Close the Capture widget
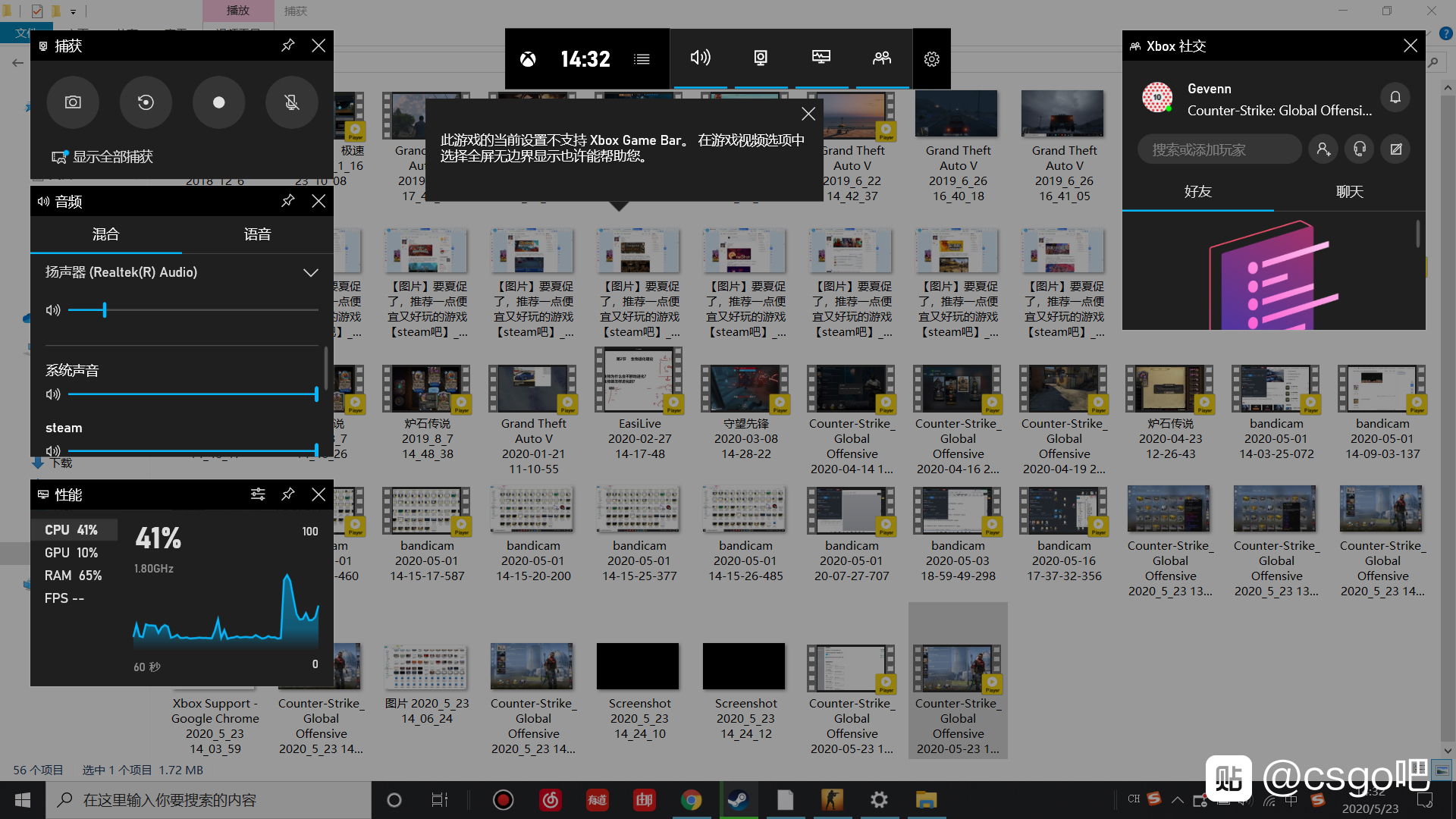The image size is (1456, 819). point(318,45)
